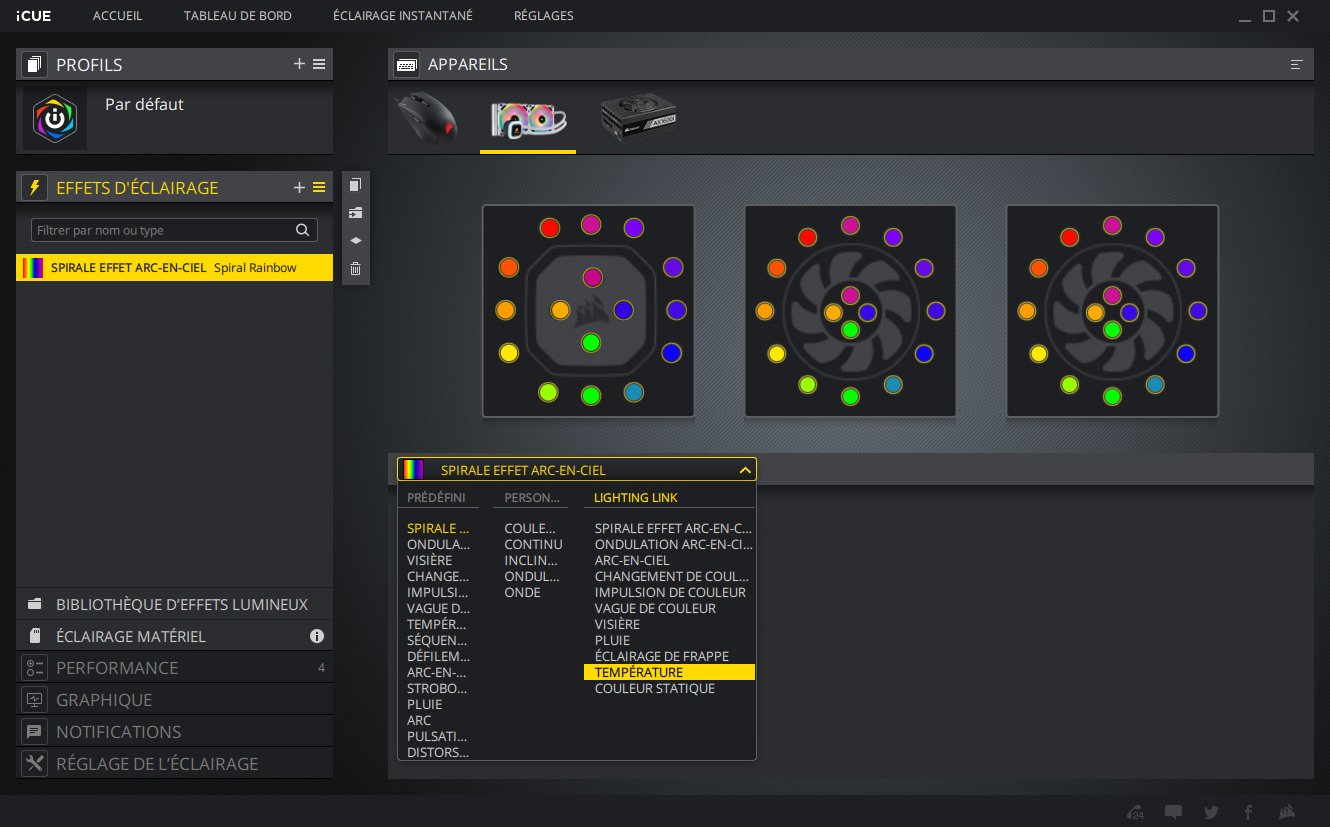Open the chat bubble icon in footer

coord(1174,811)
